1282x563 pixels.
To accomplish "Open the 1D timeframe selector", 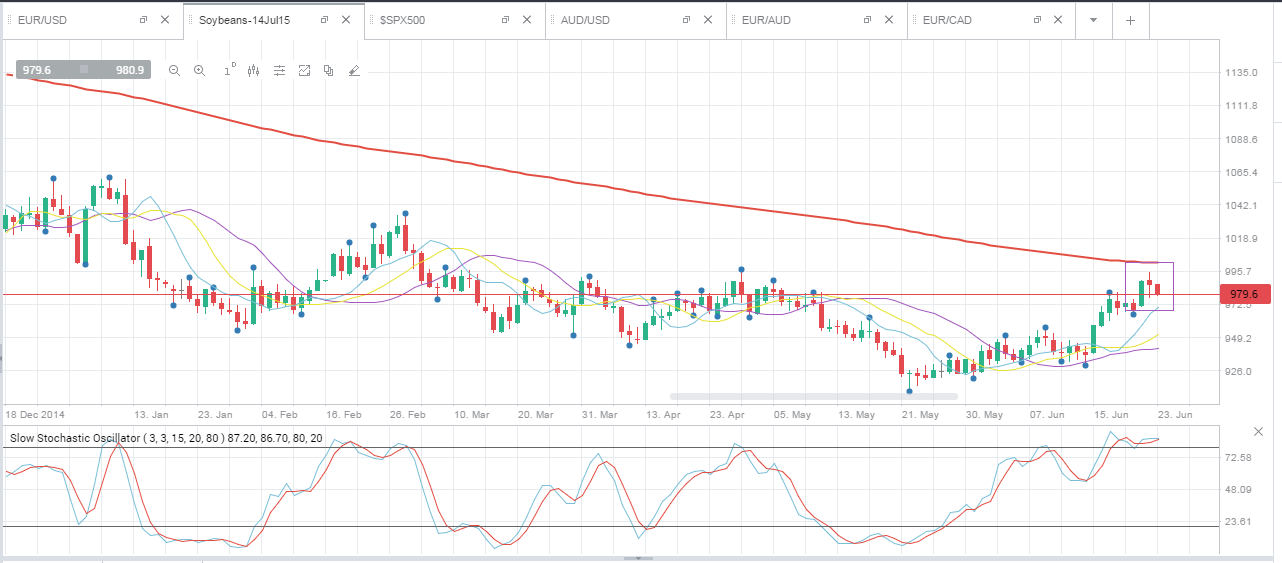I will pyautogui.click(x=228, y=69).
